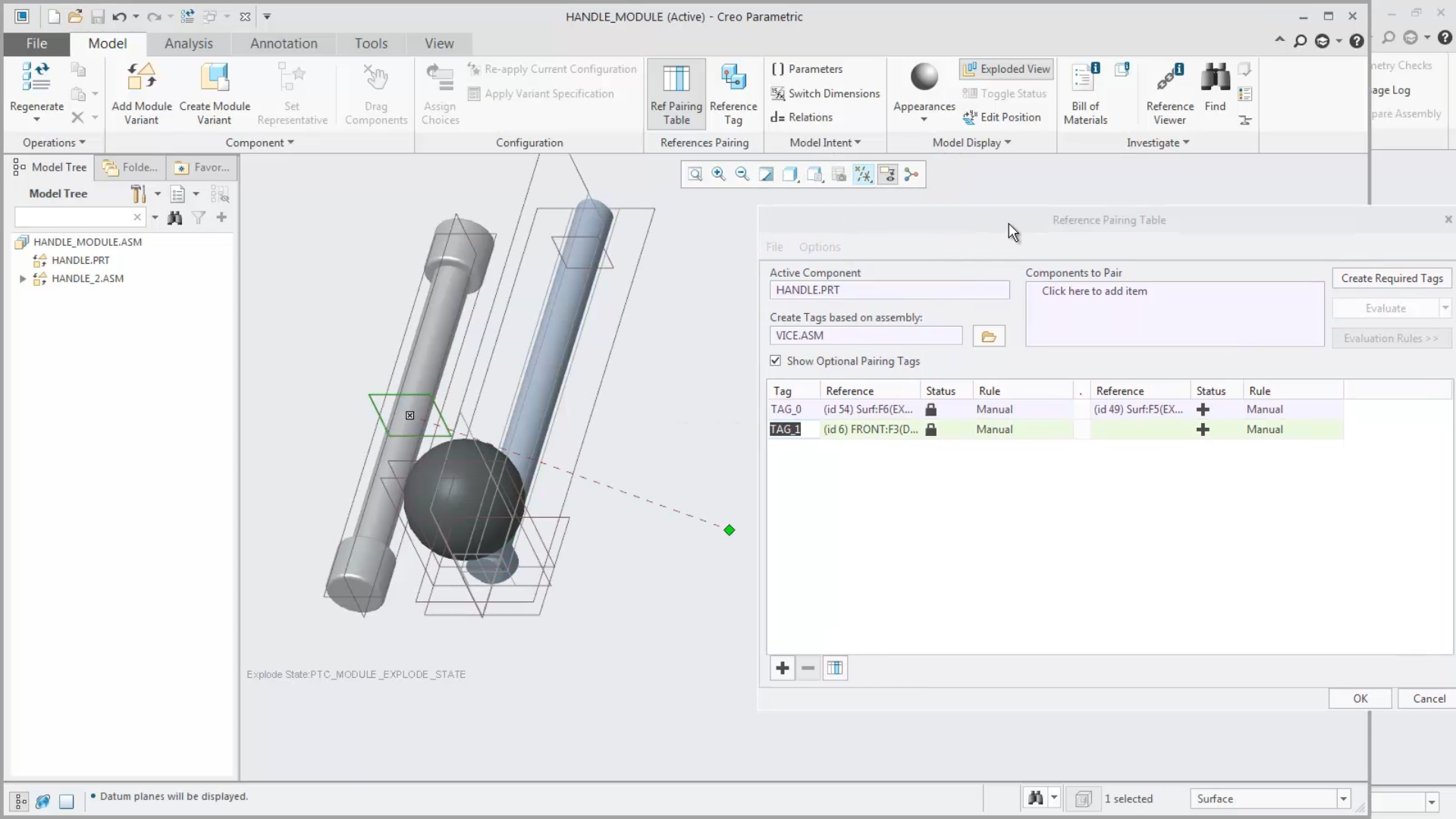Click OK in Reference Pairing Table
This screenshot has height=819, width=1456.
(1360, 698)
